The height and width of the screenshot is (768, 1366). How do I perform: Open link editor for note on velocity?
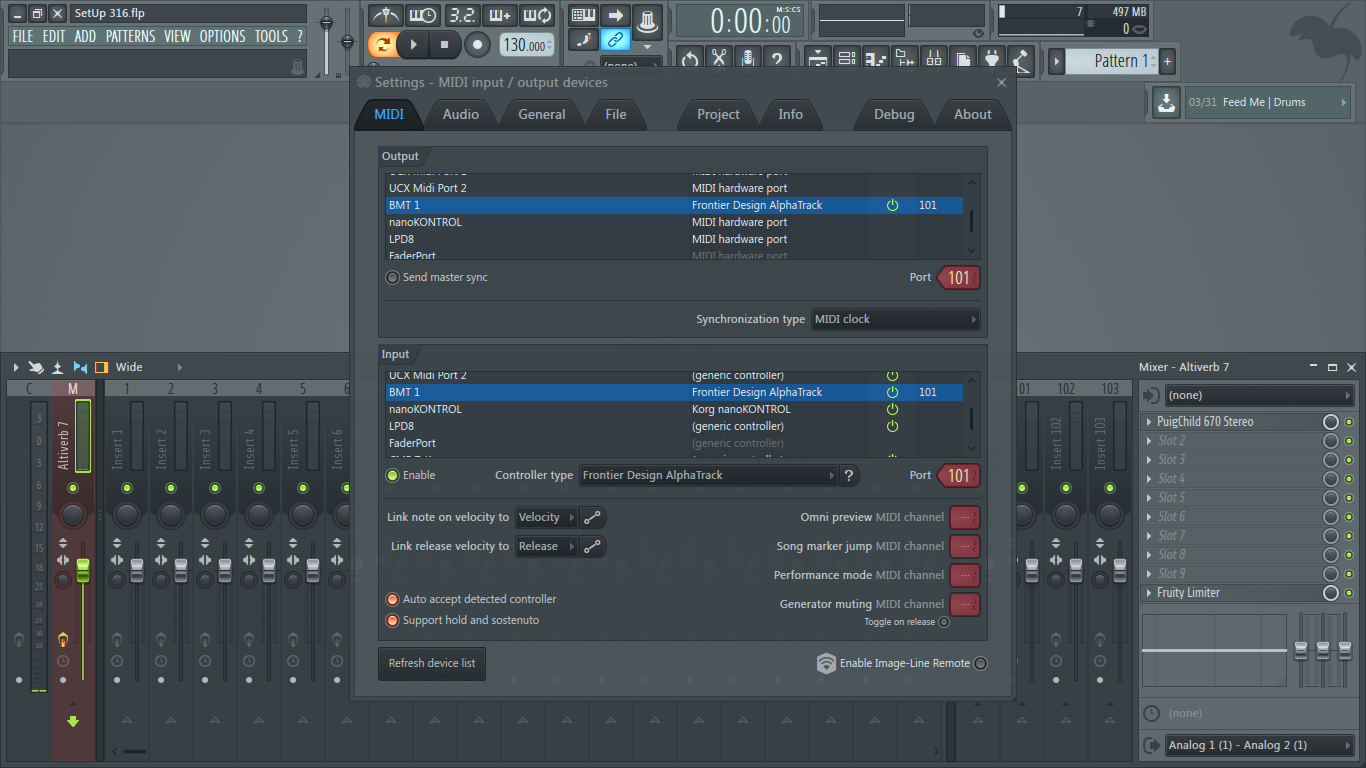(x=593, y=518)
